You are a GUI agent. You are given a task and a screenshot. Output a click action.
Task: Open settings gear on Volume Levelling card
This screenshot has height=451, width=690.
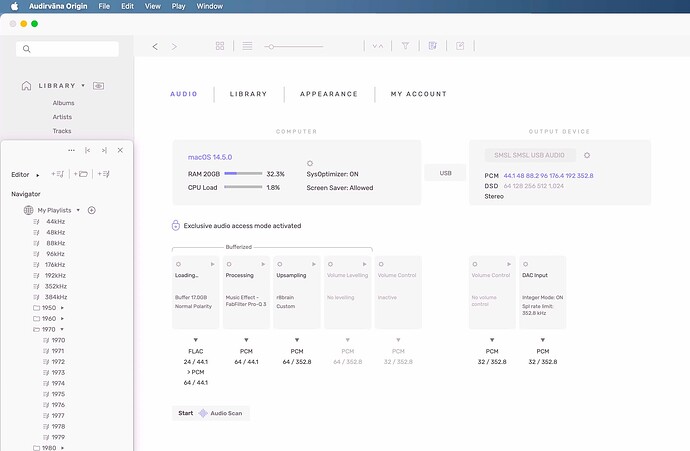(x=330, y=264)
